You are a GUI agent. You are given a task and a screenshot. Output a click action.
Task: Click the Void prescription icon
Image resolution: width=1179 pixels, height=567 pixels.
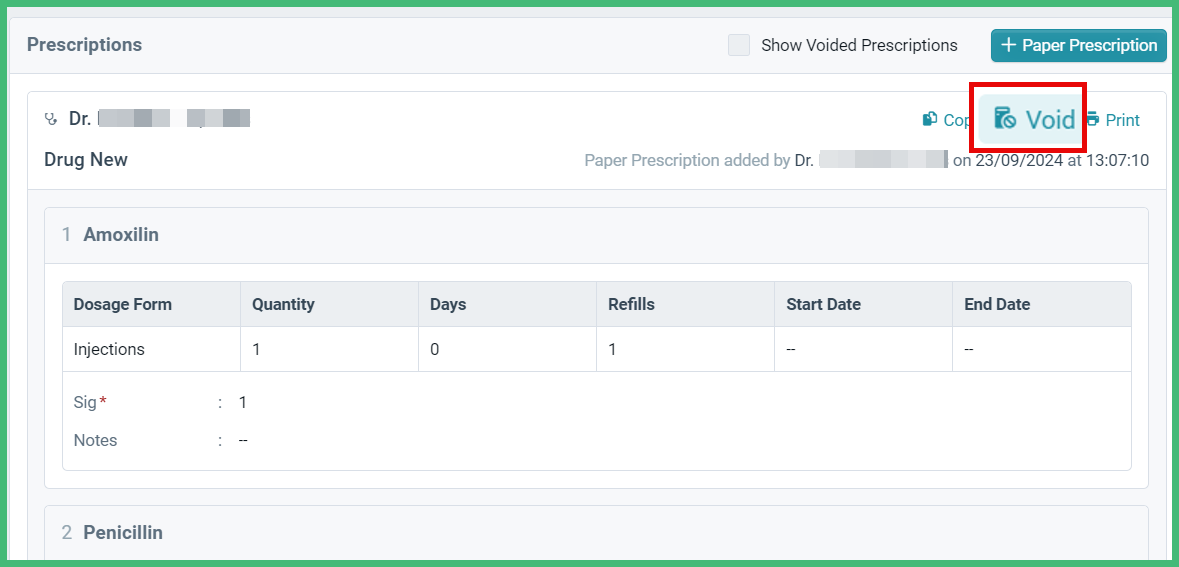pyautogui.click(x=1005, y=119)
